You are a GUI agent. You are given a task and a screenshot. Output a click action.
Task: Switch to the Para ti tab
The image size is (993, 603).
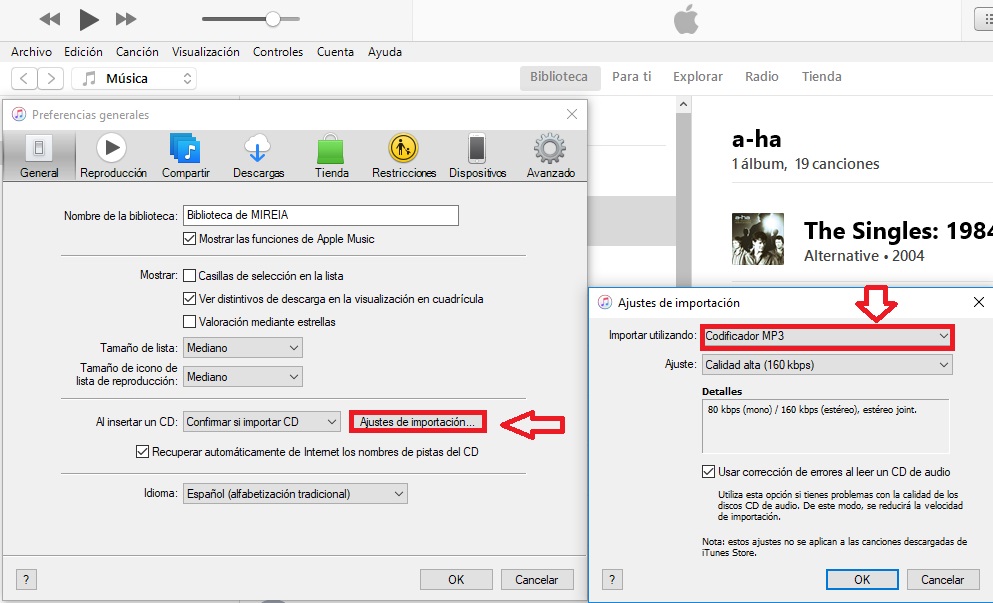(631, 77)
